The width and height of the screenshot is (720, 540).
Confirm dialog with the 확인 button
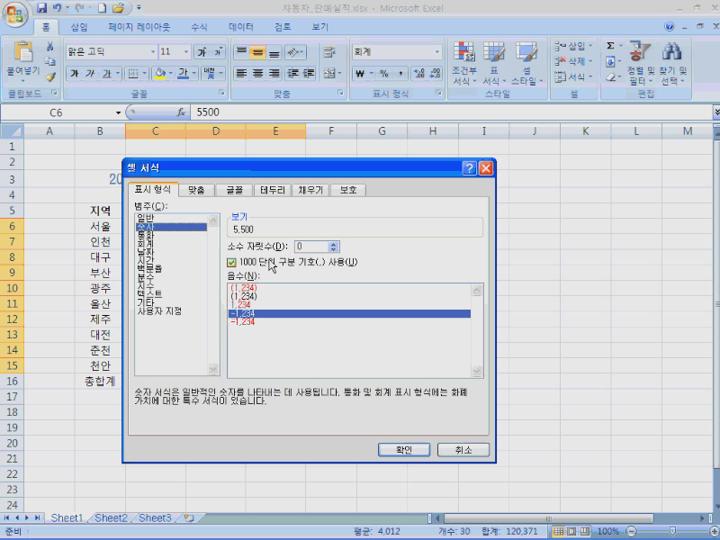[x=404, y=450]
